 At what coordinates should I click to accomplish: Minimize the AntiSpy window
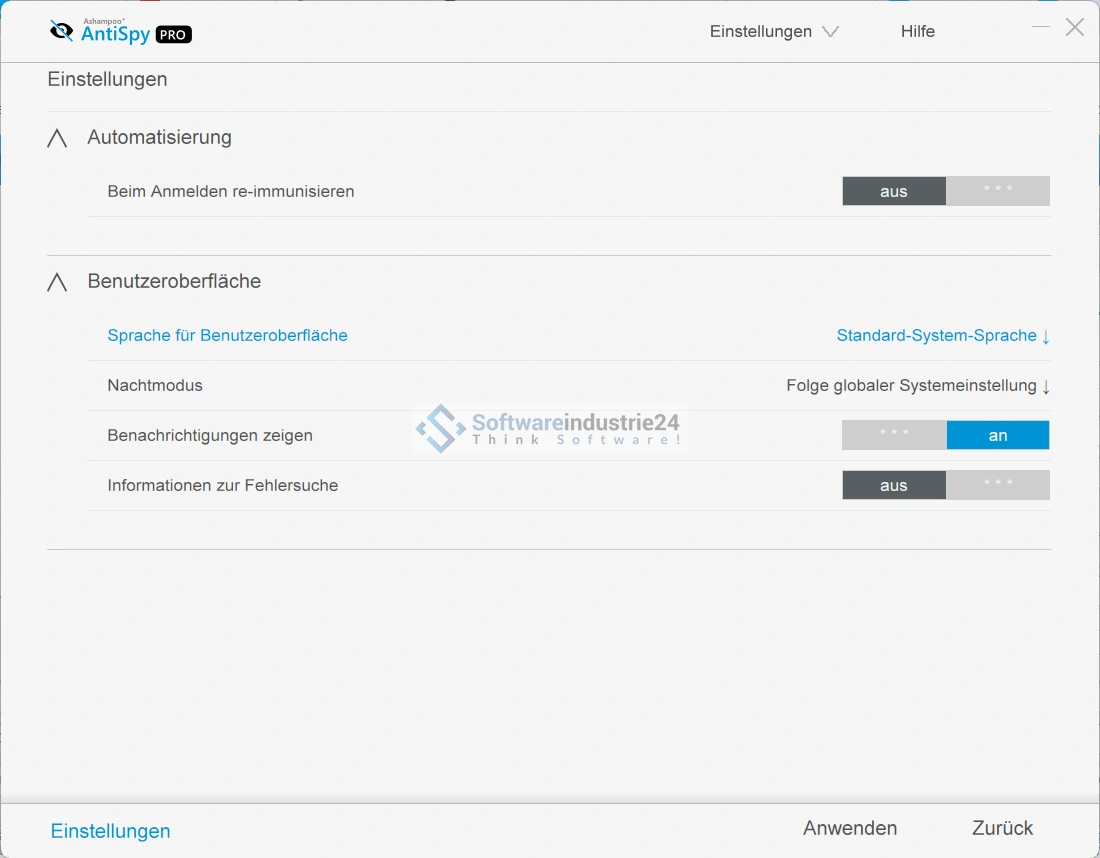coord(1041,27)
